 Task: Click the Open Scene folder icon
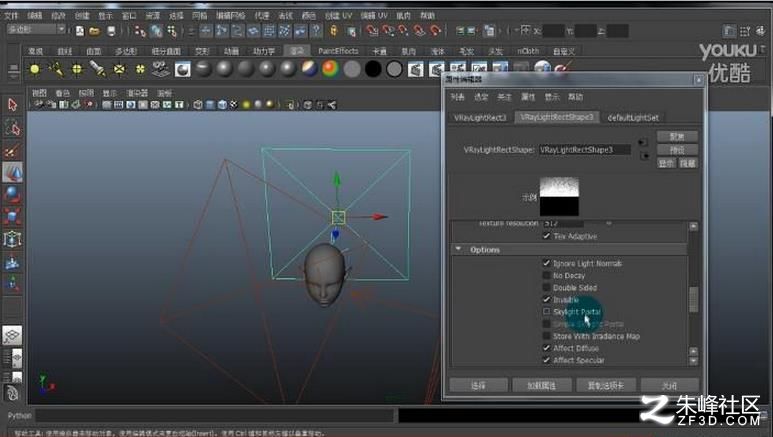[x=95, y=31]
